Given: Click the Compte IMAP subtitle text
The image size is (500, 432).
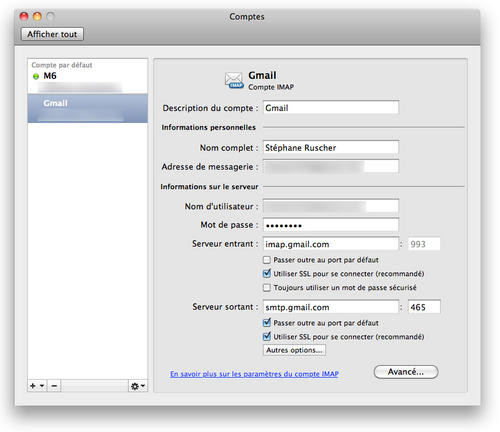Looking at the screenshot, I should (271, 87).
